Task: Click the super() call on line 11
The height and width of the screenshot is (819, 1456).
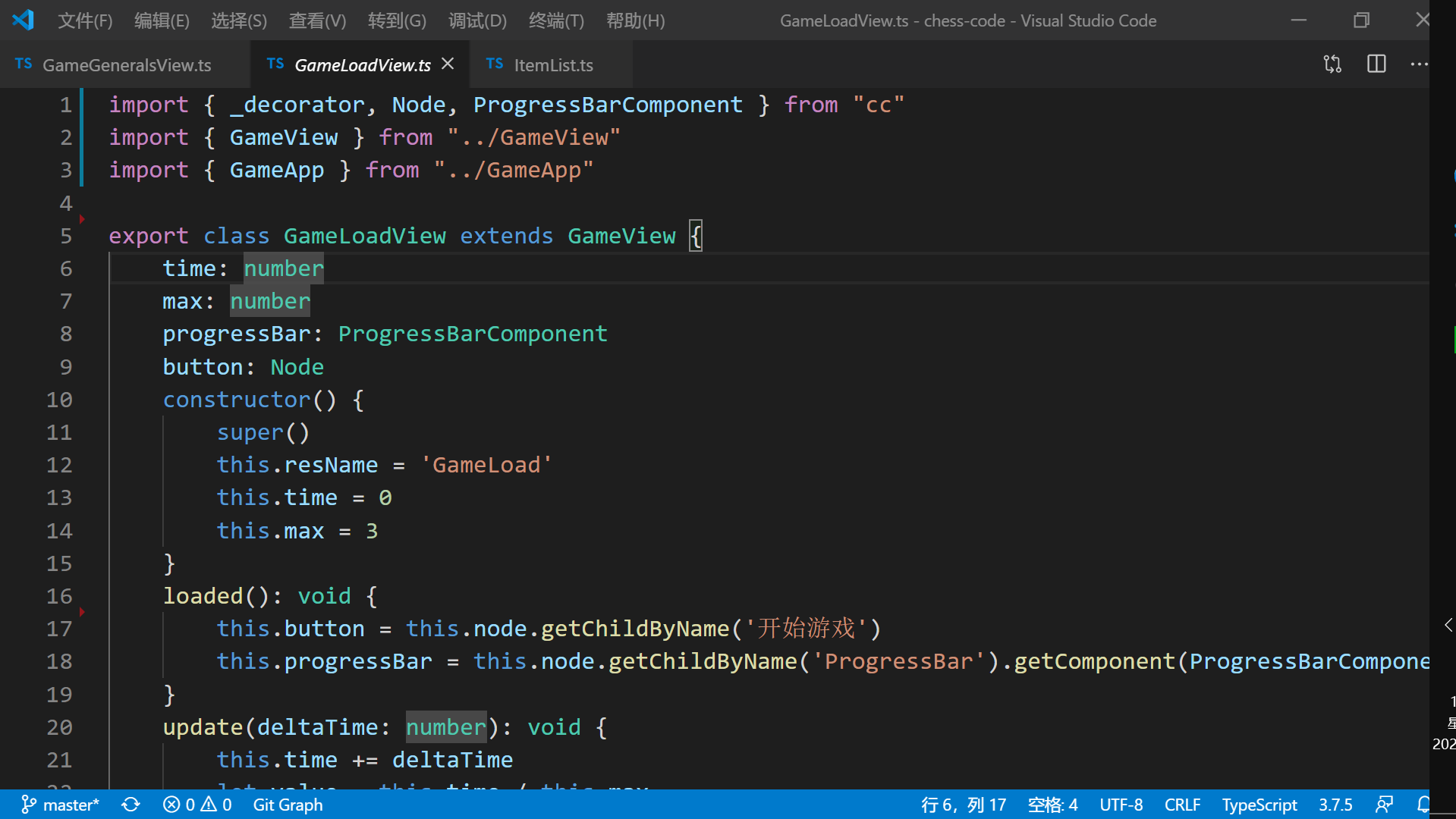Action: point(263,432)
